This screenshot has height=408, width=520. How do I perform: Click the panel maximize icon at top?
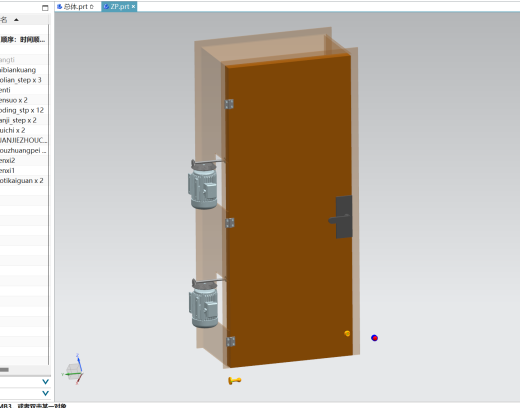(45, 8)
